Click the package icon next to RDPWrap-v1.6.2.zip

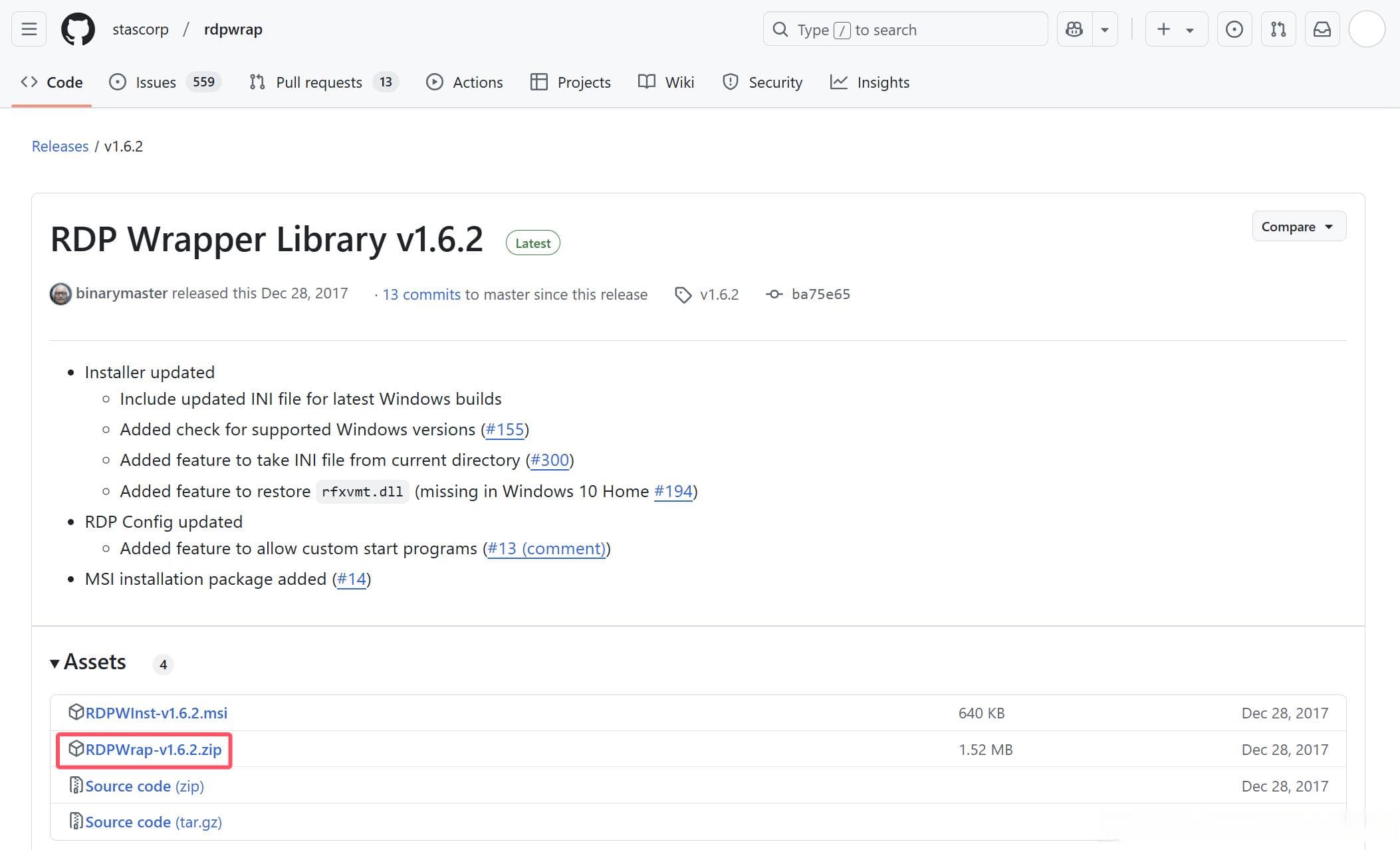pyautogui.click(x=76, y=748)
